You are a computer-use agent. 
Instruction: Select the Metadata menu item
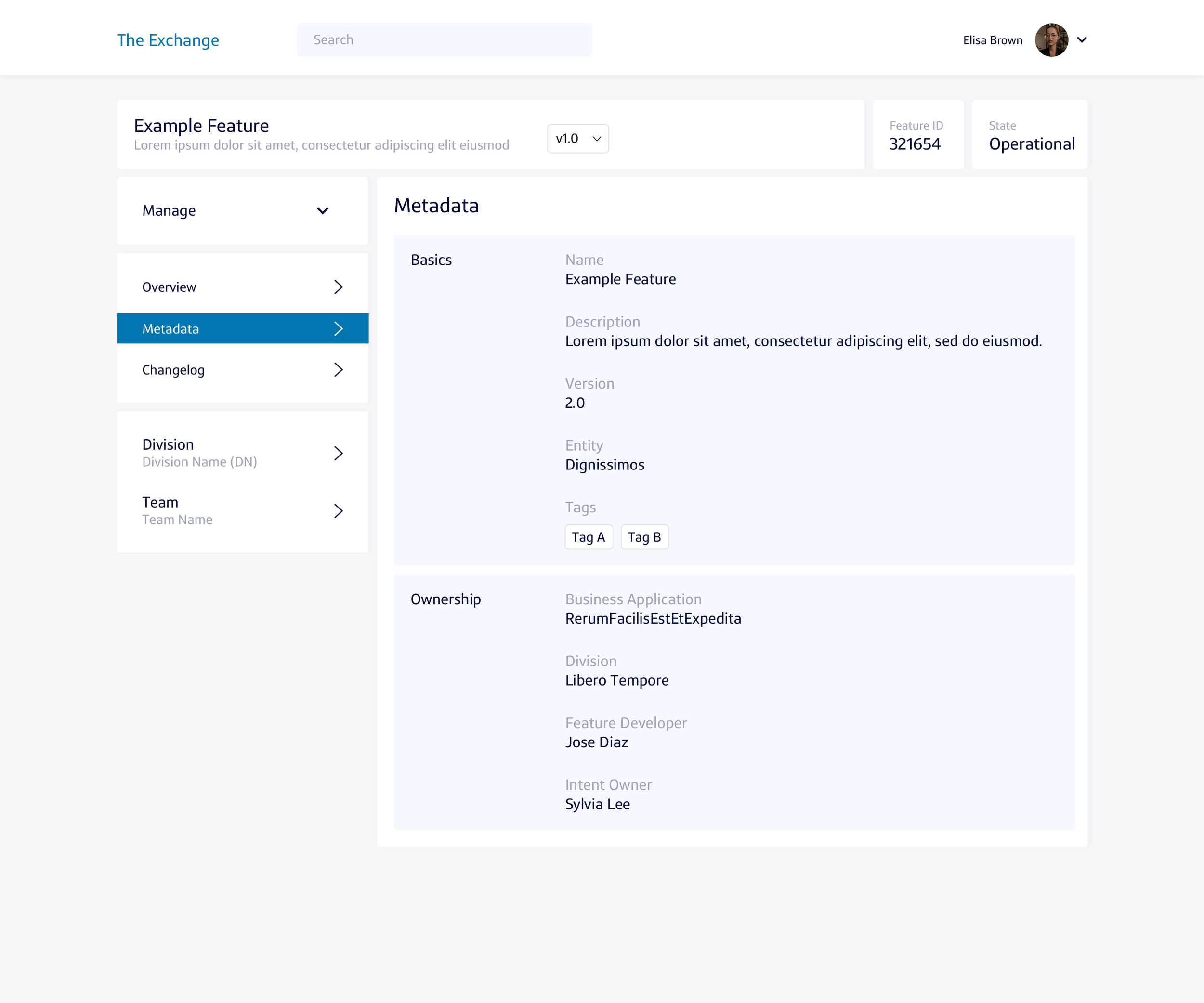tap(171, 329)
